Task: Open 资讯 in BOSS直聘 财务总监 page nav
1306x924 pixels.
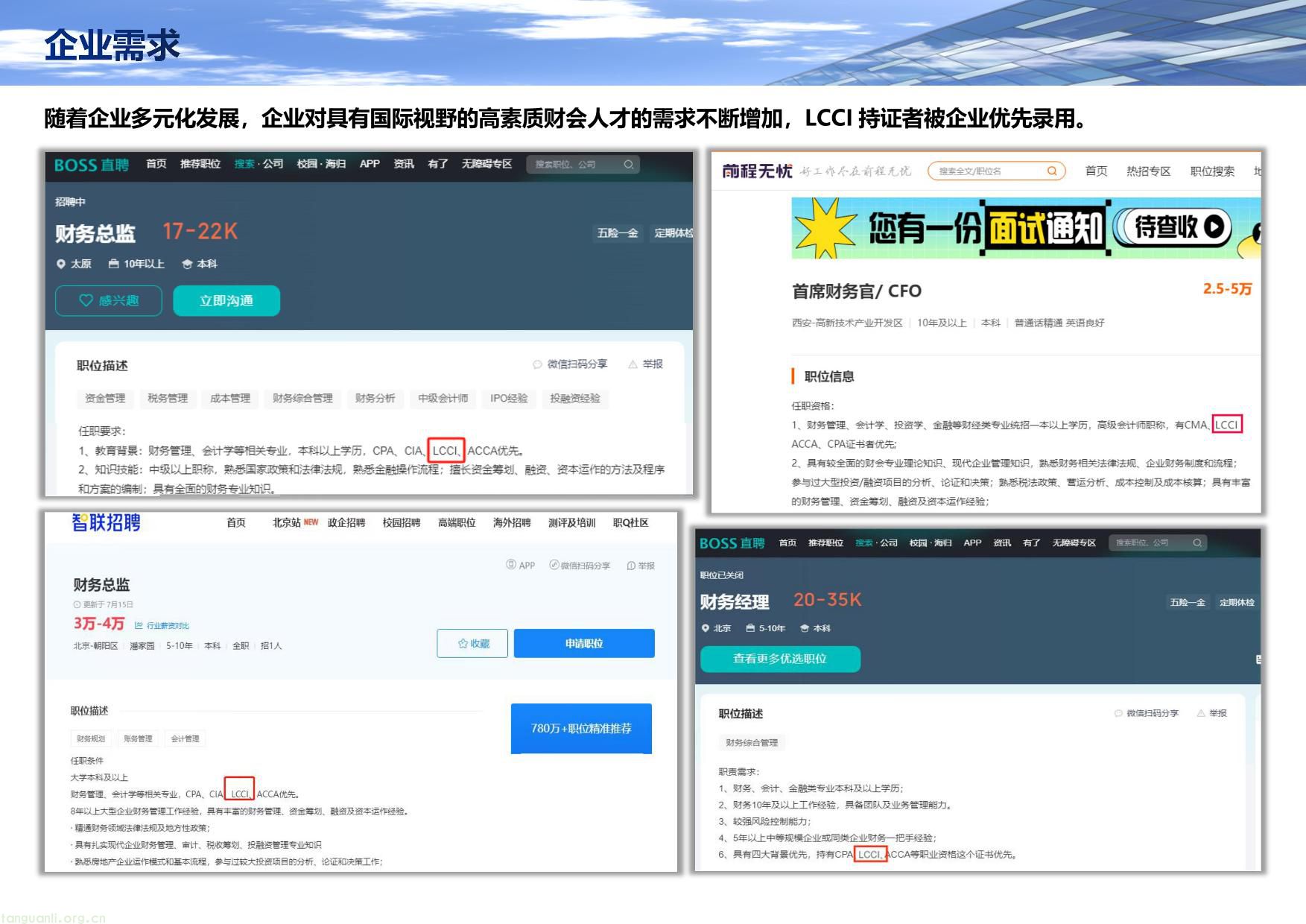Action: click(x=404, y=164)
